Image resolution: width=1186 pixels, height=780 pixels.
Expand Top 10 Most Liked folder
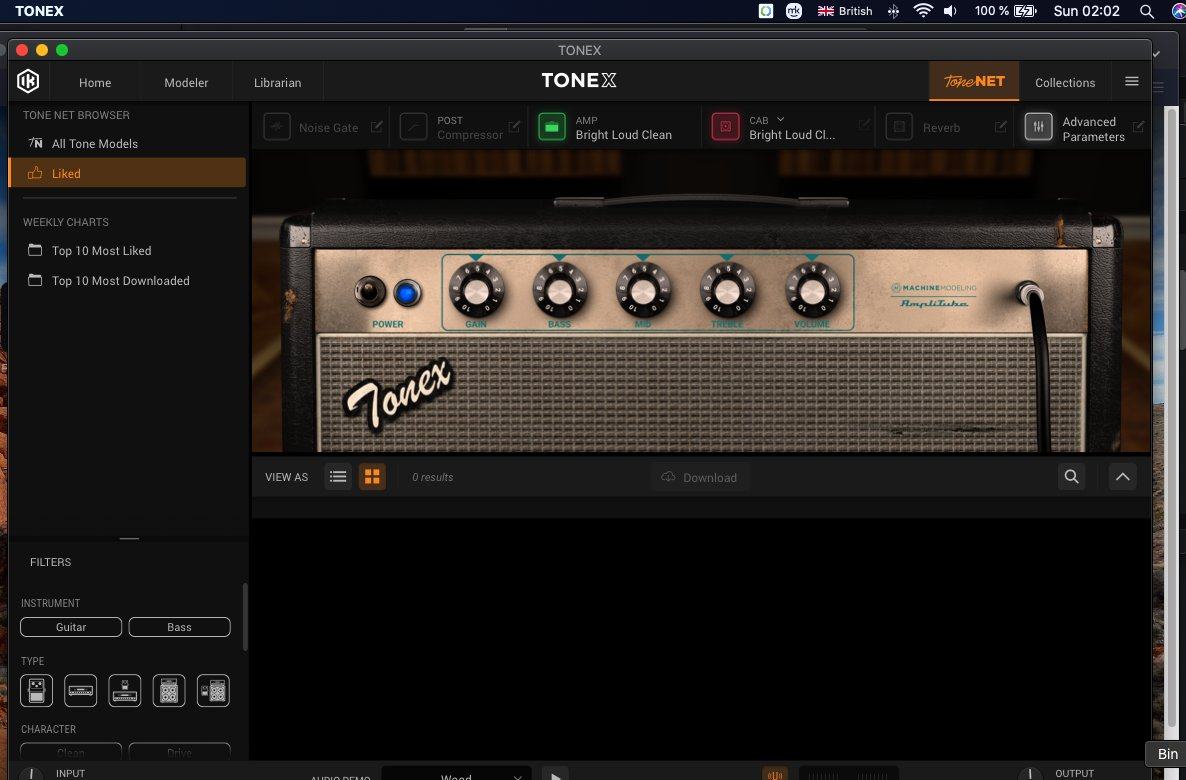[x=101, y=251]
